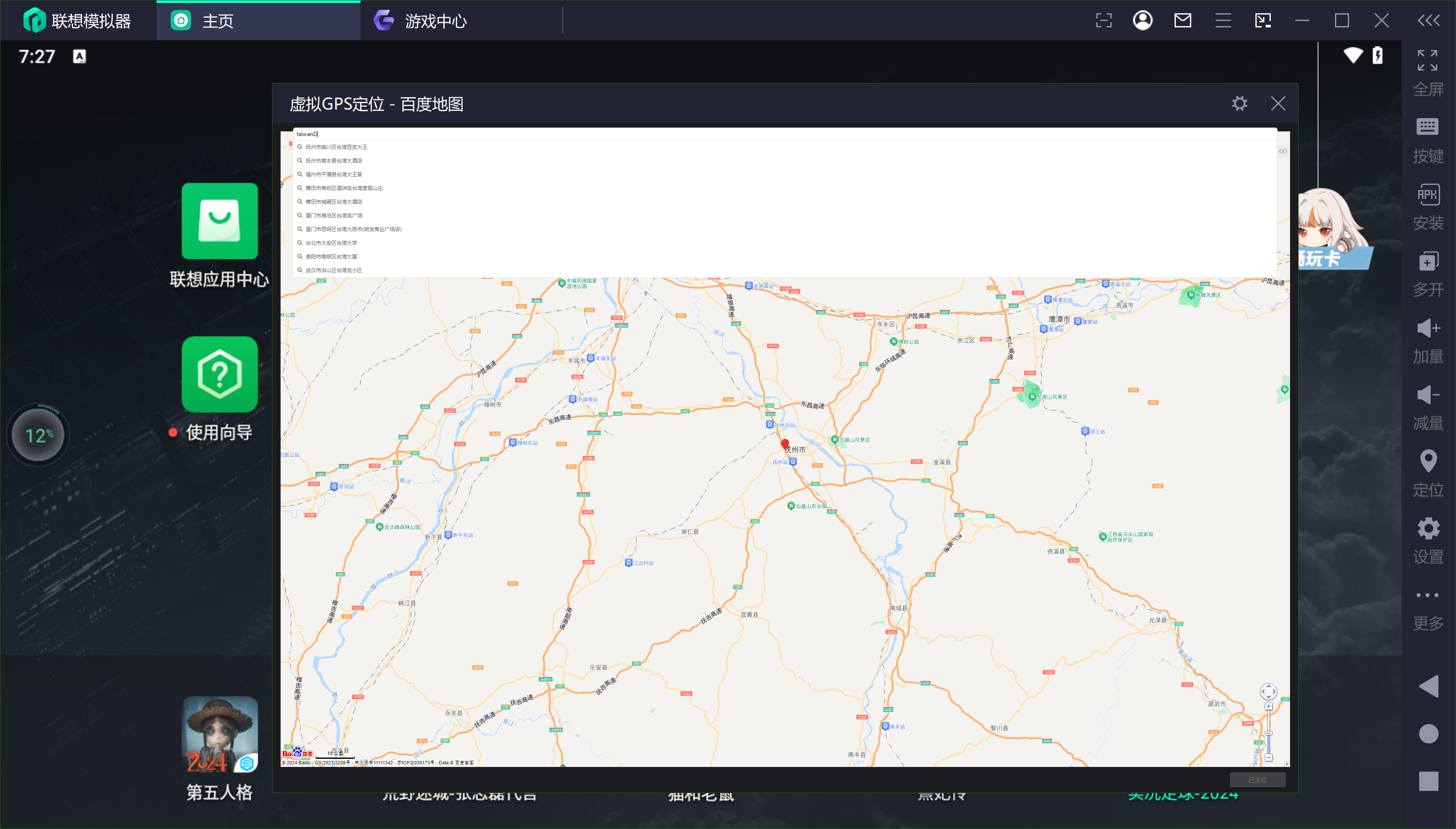Image resolution: width=1456 pixels, height=829 pixels.
Task: Click the screenshot capture icon in title bar
Action: [1104, 21]
